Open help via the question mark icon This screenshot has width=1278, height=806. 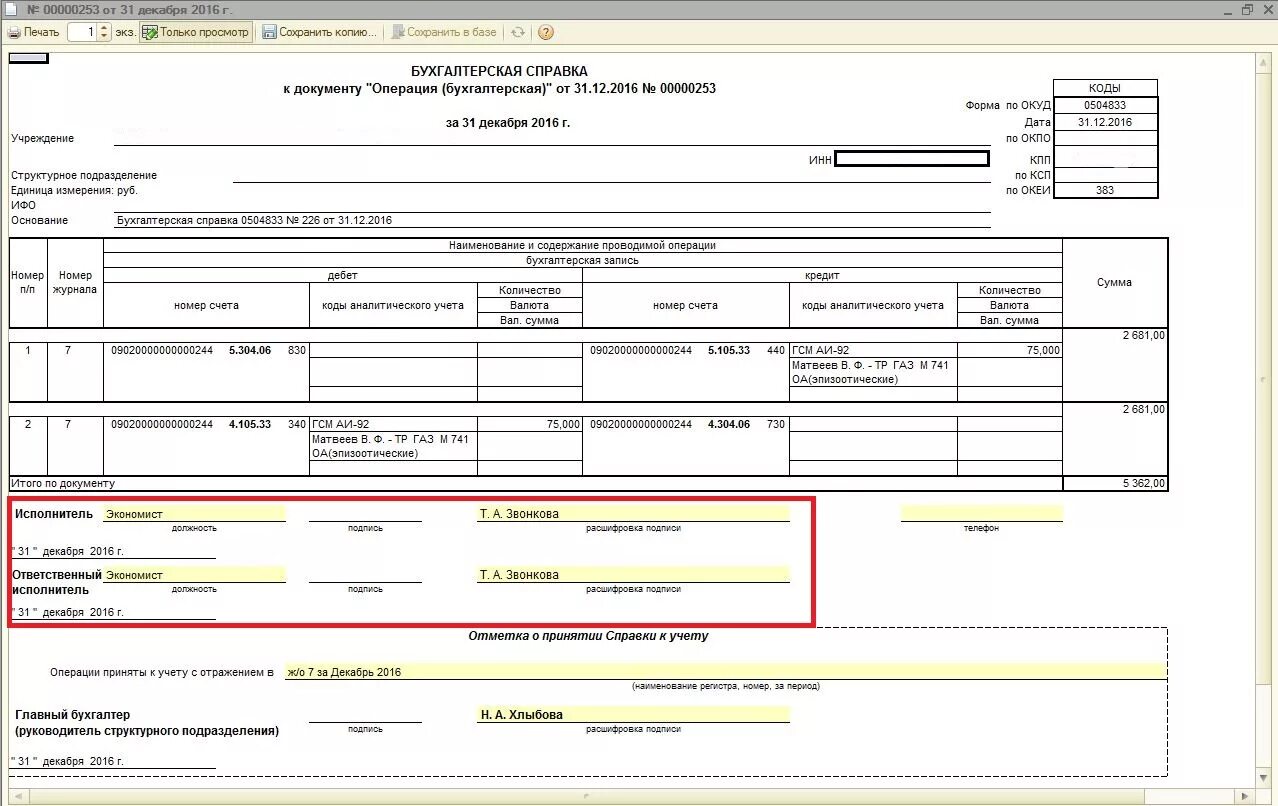click(545, 32)
